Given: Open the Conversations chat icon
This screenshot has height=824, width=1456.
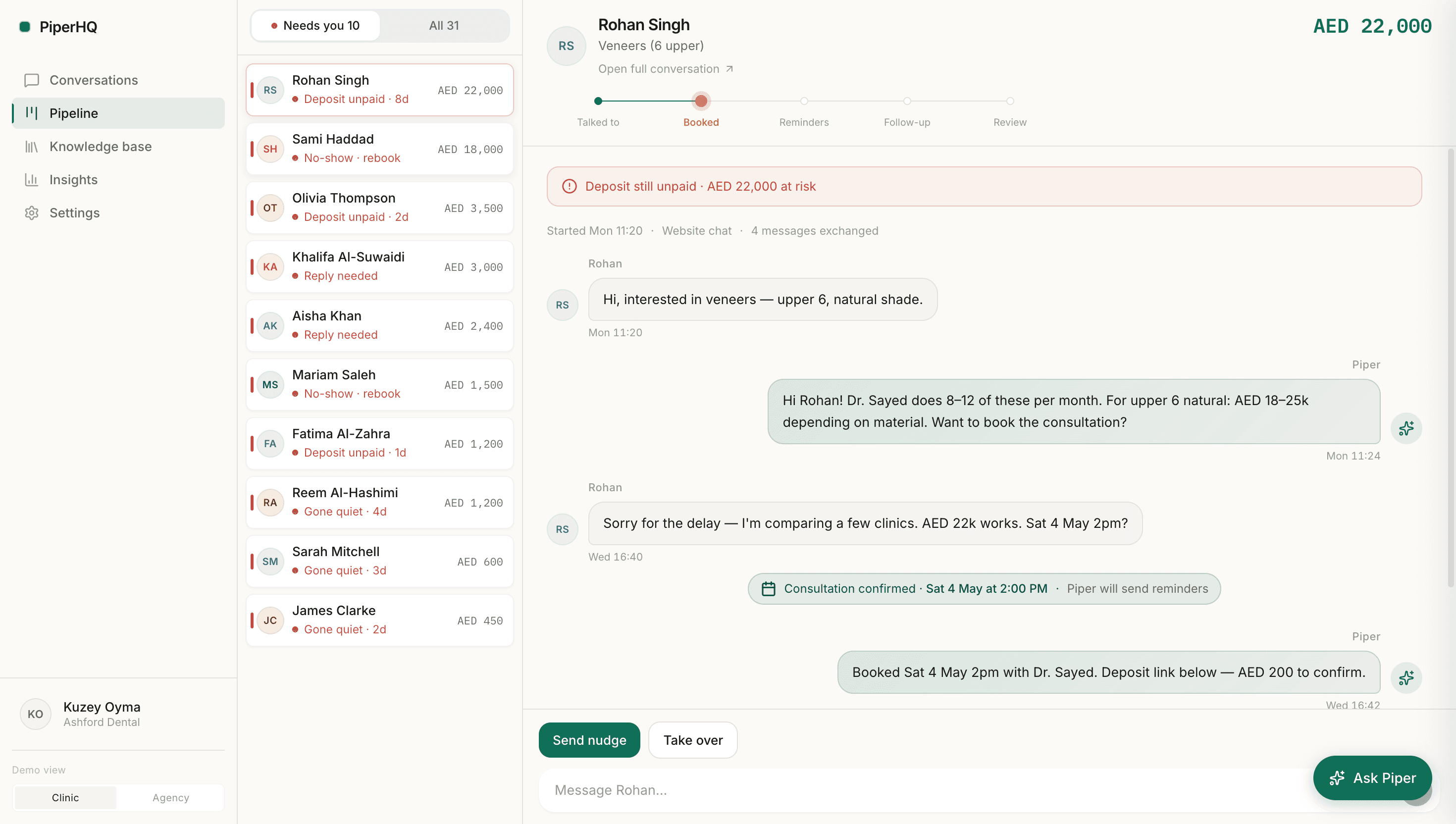Looking at the screenshot, I should [x=32, y=80].
